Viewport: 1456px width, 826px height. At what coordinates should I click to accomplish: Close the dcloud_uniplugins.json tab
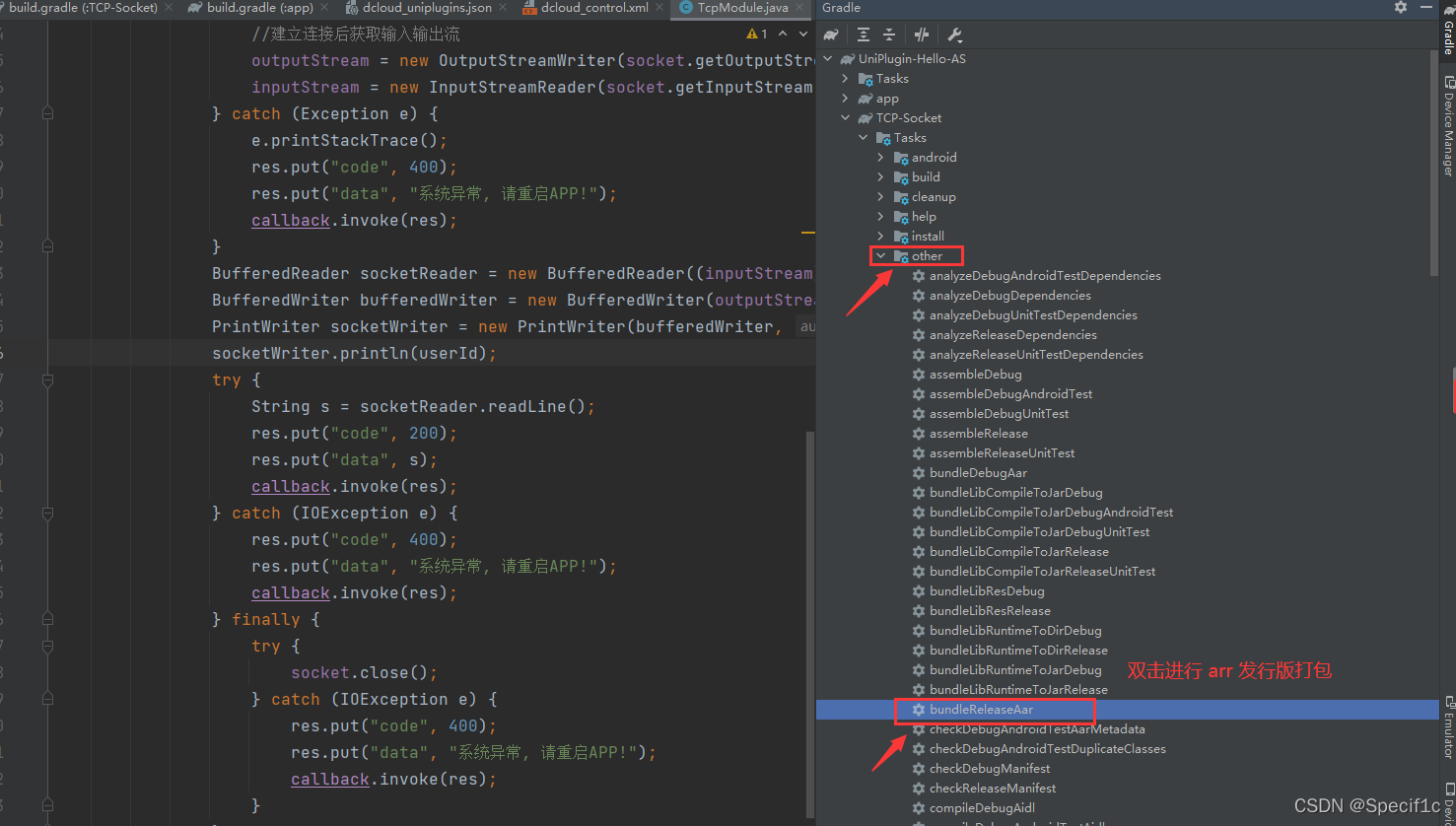pos(503,8)
